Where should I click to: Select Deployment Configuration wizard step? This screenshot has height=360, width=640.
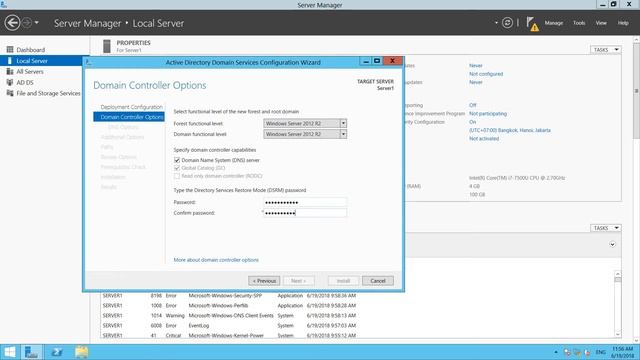pyautogui.click(x=131, y=107)
